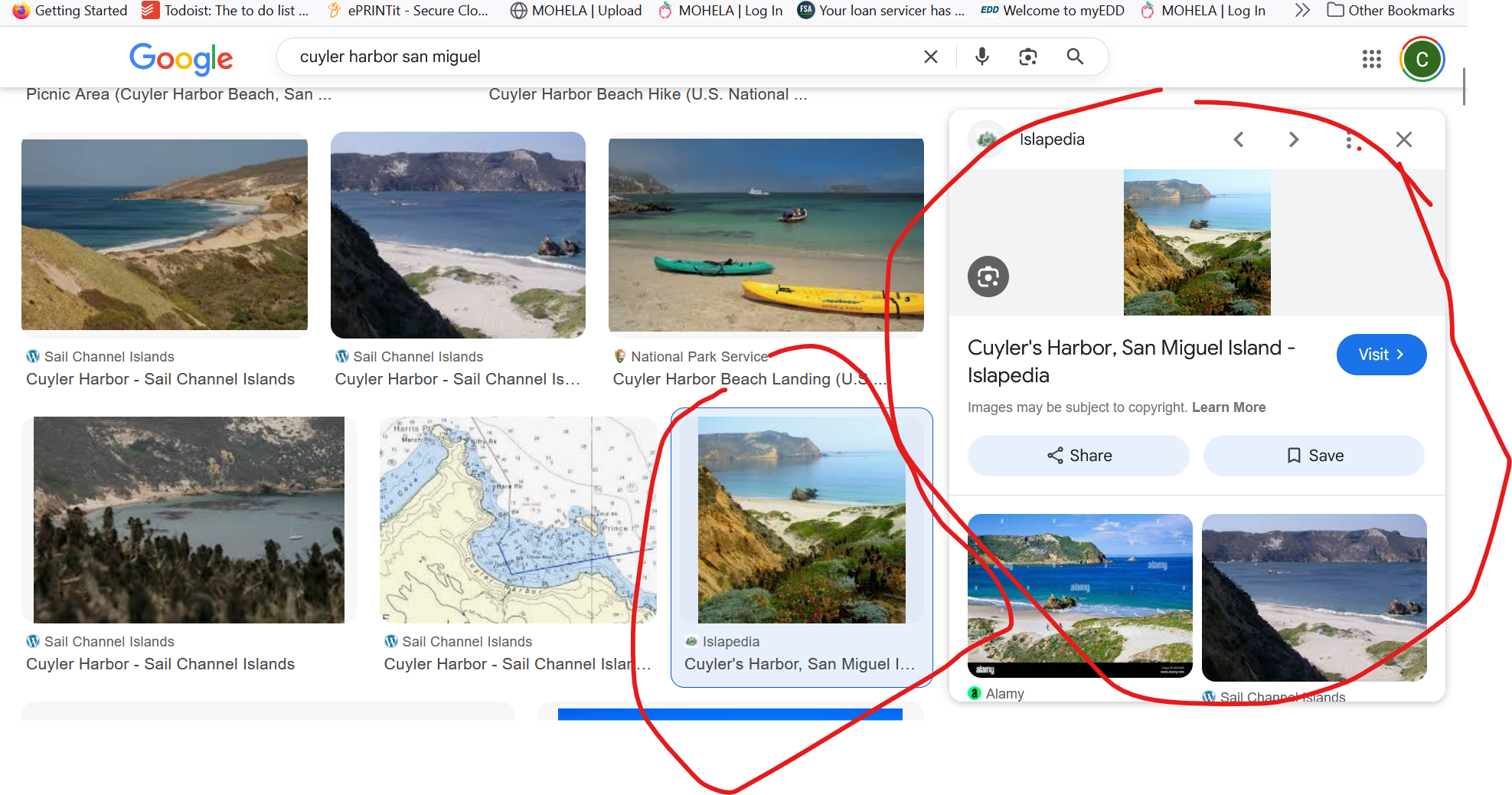Clear the search box text
This screenshot has width=1512, height=795.
[931, 57]
